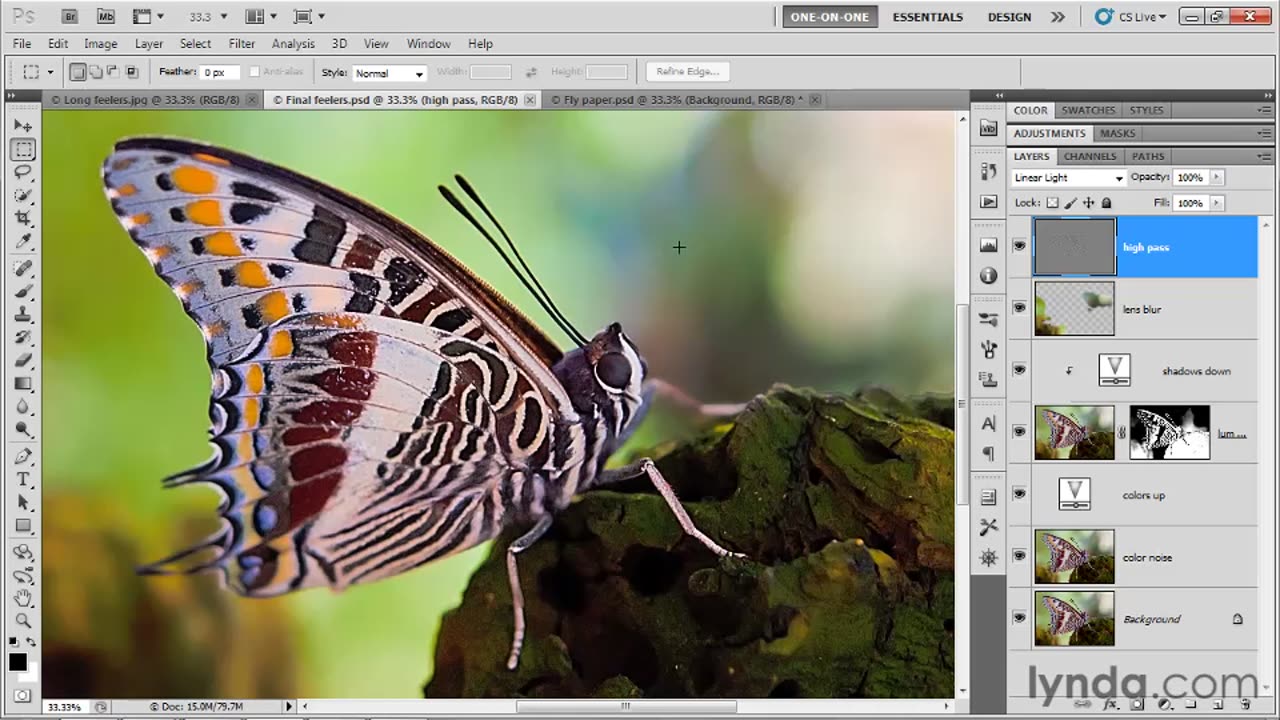Open the Filter menu

tap(241, 44)
